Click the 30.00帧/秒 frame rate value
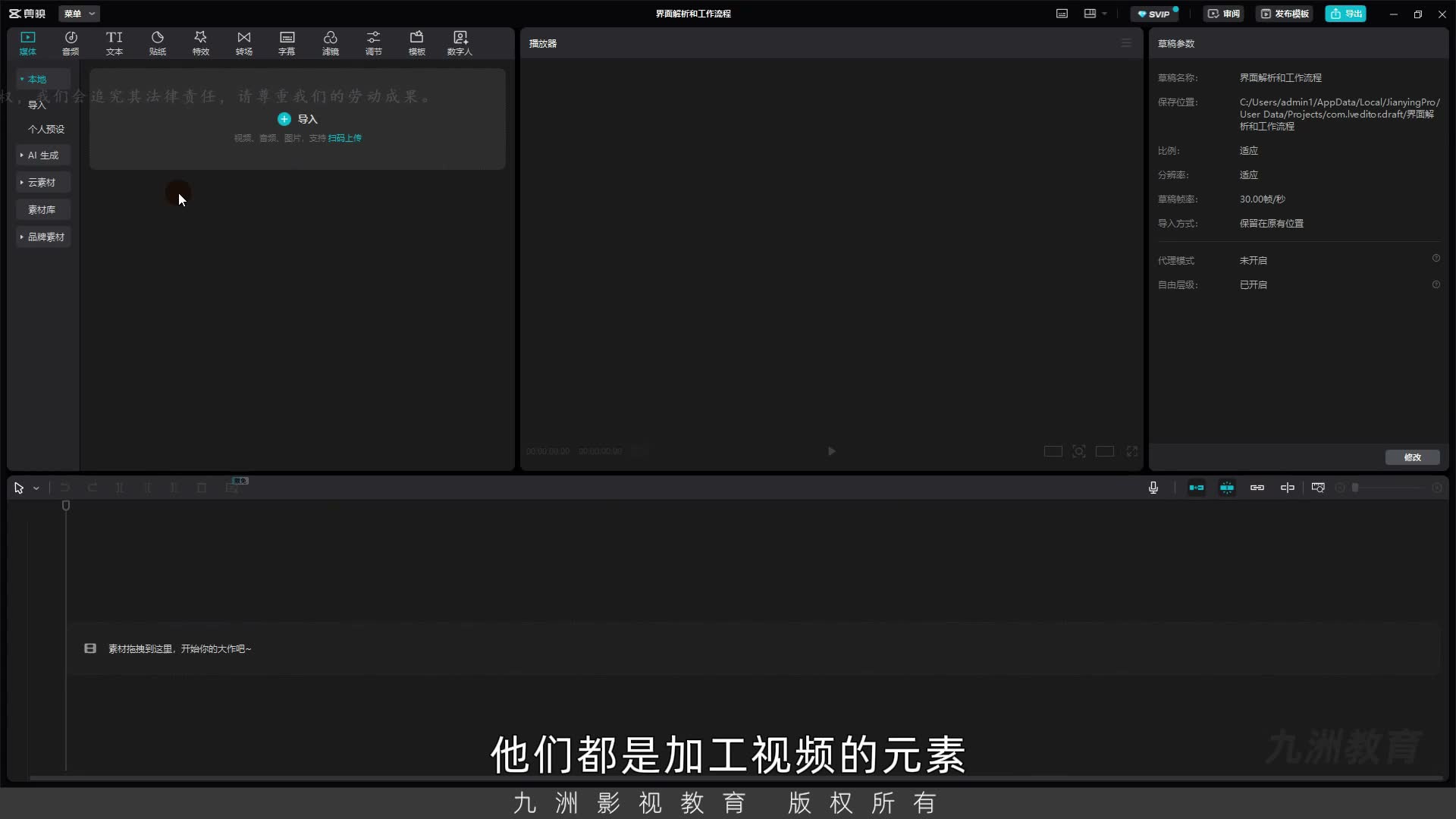The height and width of the screenshot is (819, 1456). coord(1263,199)
